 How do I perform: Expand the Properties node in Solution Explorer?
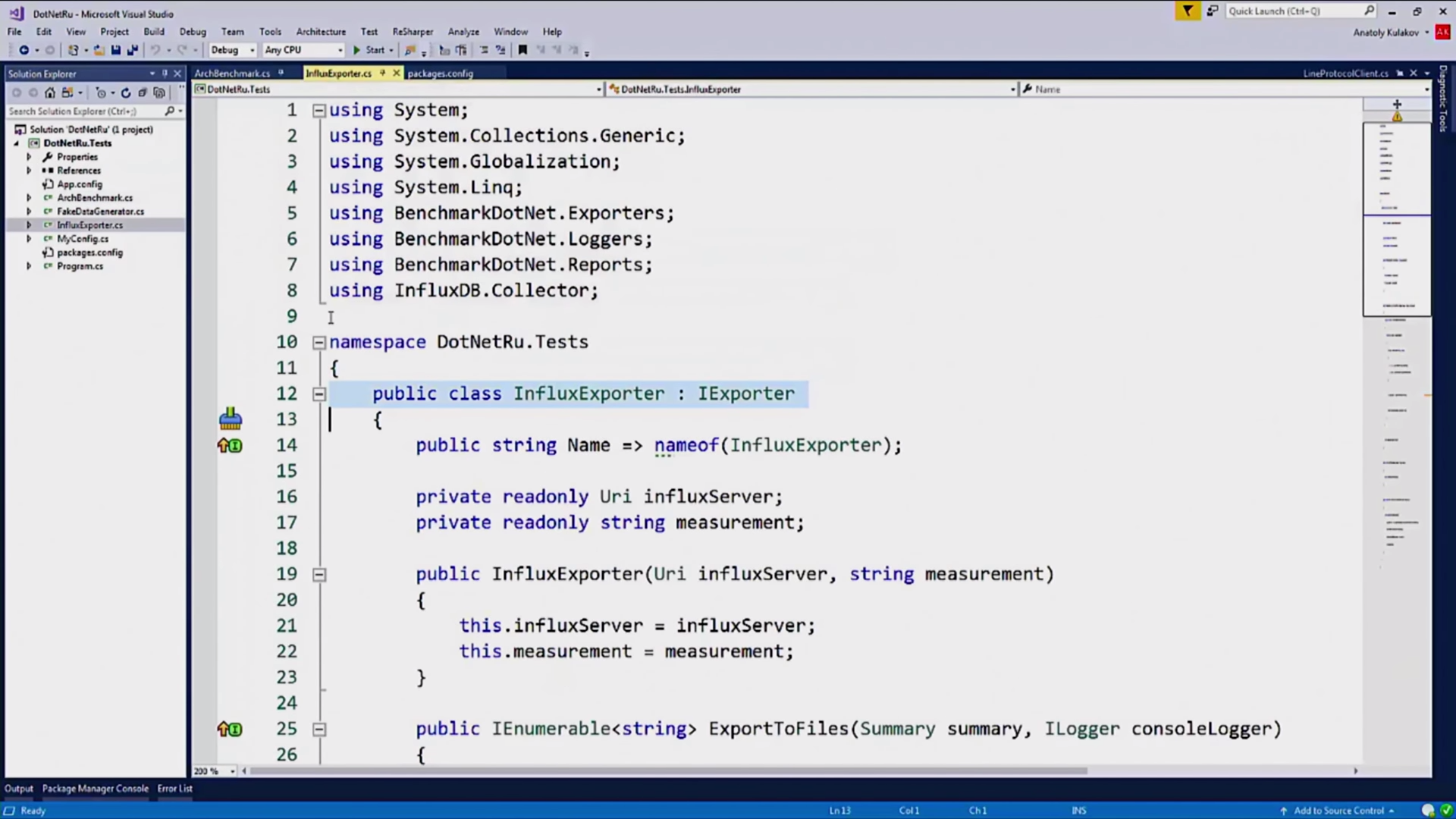point(29,156)
